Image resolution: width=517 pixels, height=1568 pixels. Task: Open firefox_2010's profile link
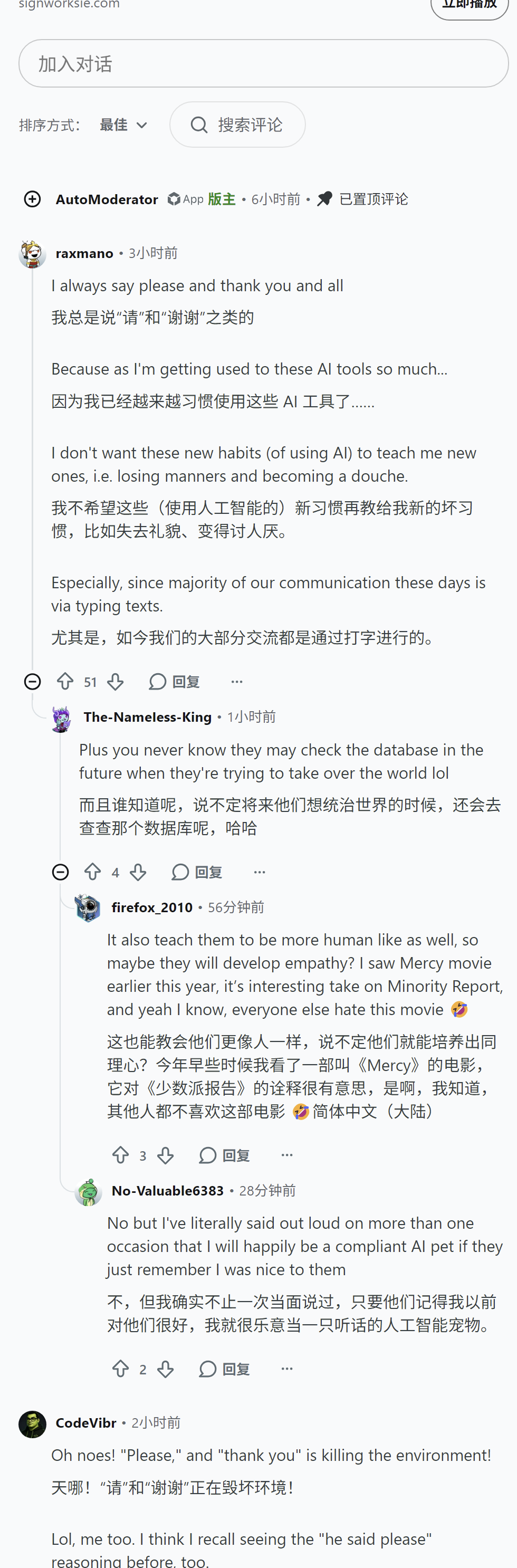tap(152, 907)
